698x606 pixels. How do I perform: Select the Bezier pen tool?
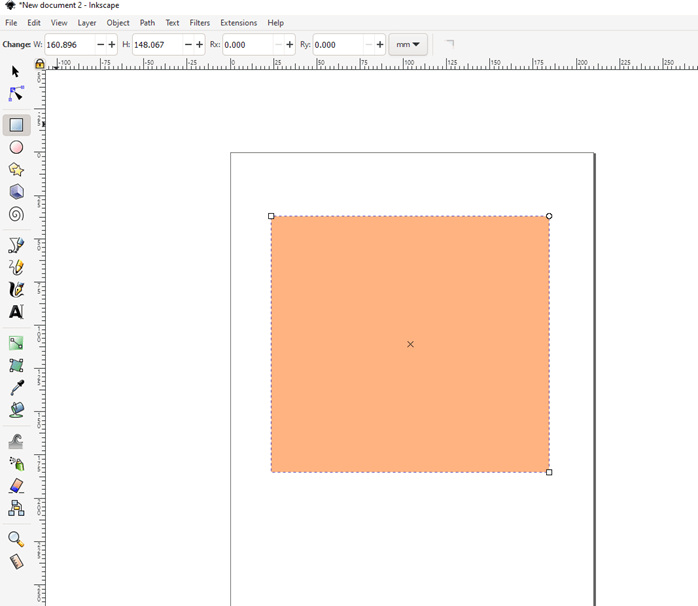coord(16,245)
